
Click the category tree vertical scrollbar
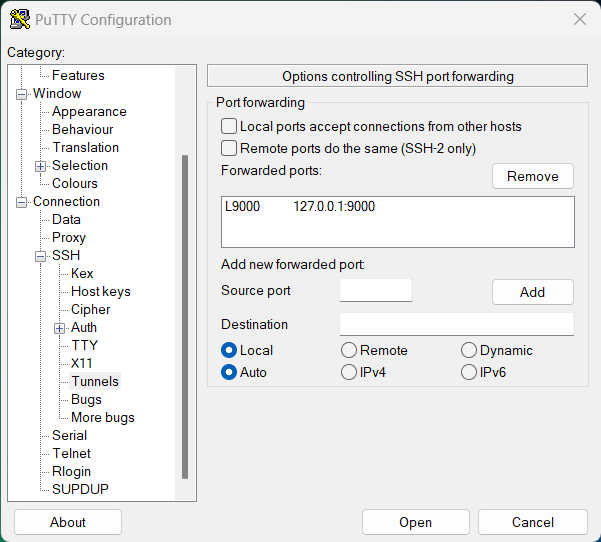185,317
